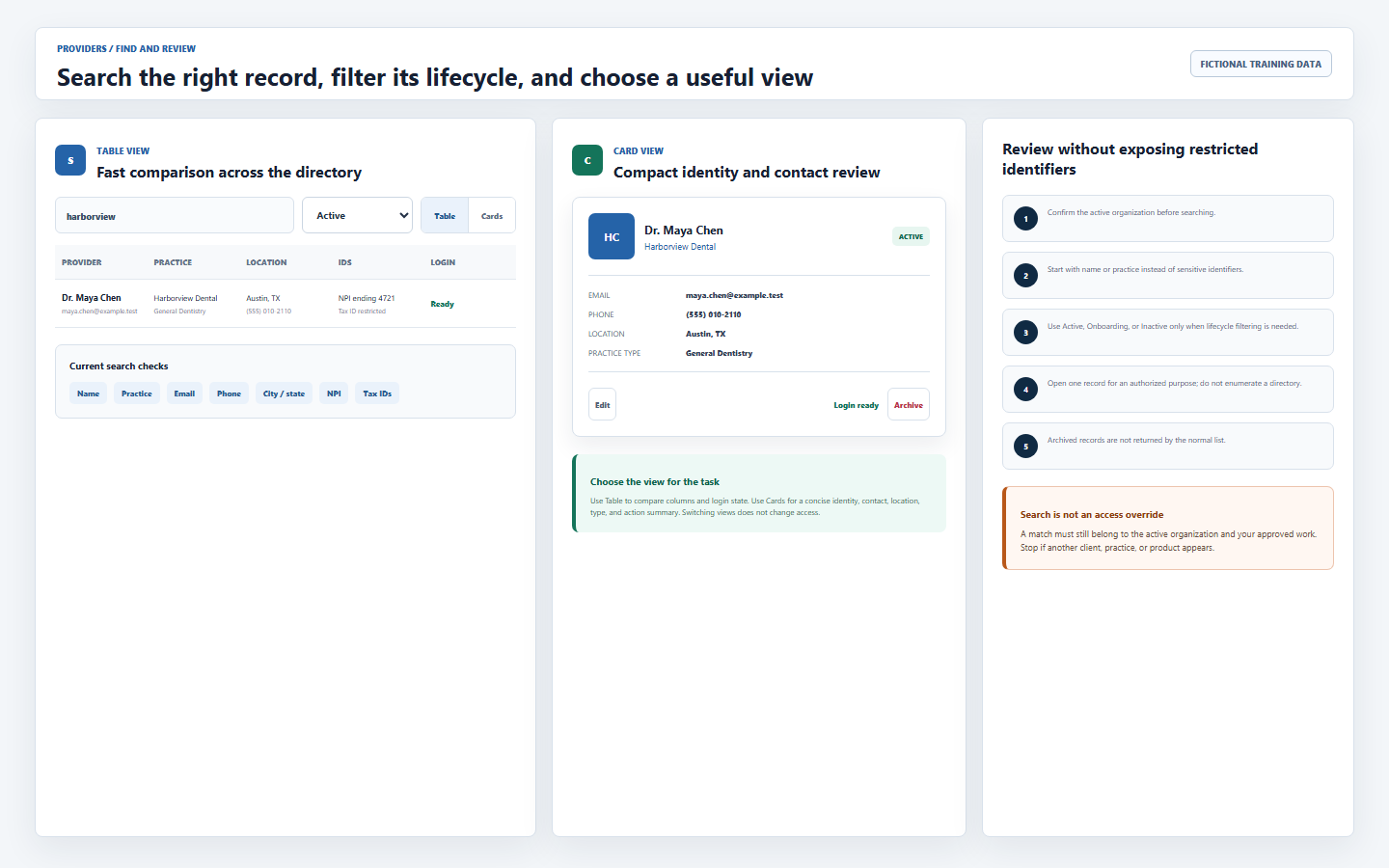Click the Archive button
This screenshot has height=868, width=1389.
click(909, 405)
